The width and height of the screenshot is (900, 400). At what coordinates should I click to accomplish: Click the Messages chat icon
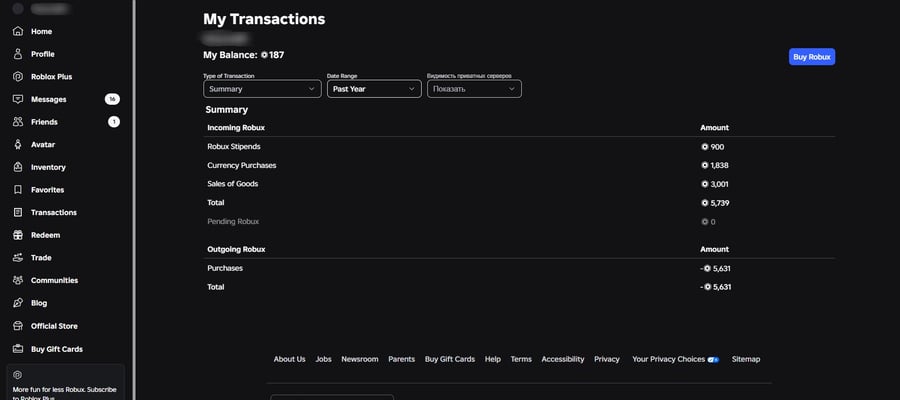coord(18,99)
